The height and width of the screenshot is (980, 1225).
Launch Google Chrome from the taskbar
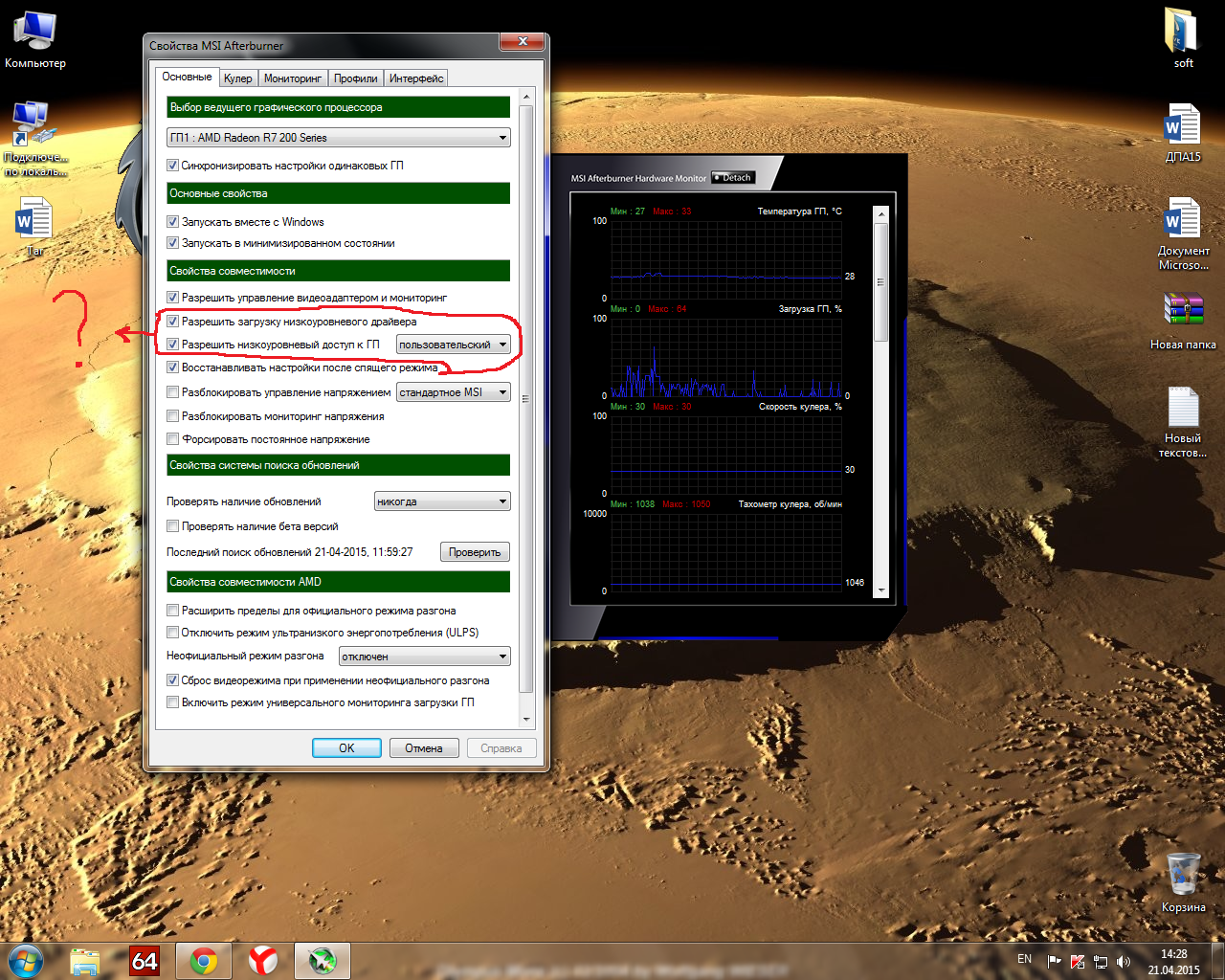pyautogui.click(x=204, y=961)
